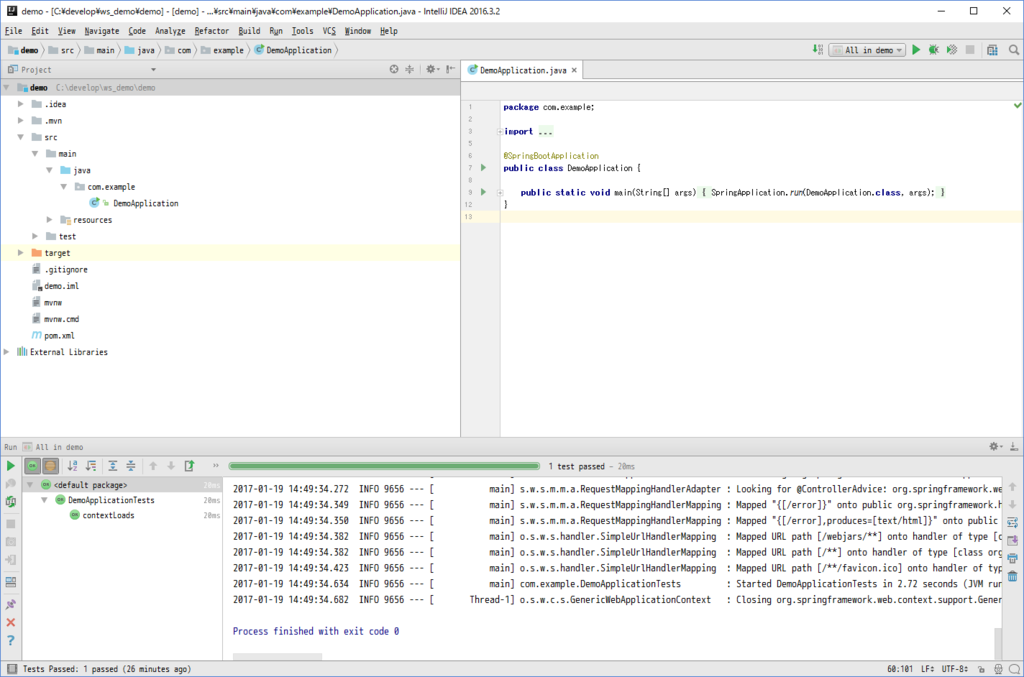Click the console vertical scrollbar
The height and width of the screenshot is (677, 1024).
coord(997,643)
